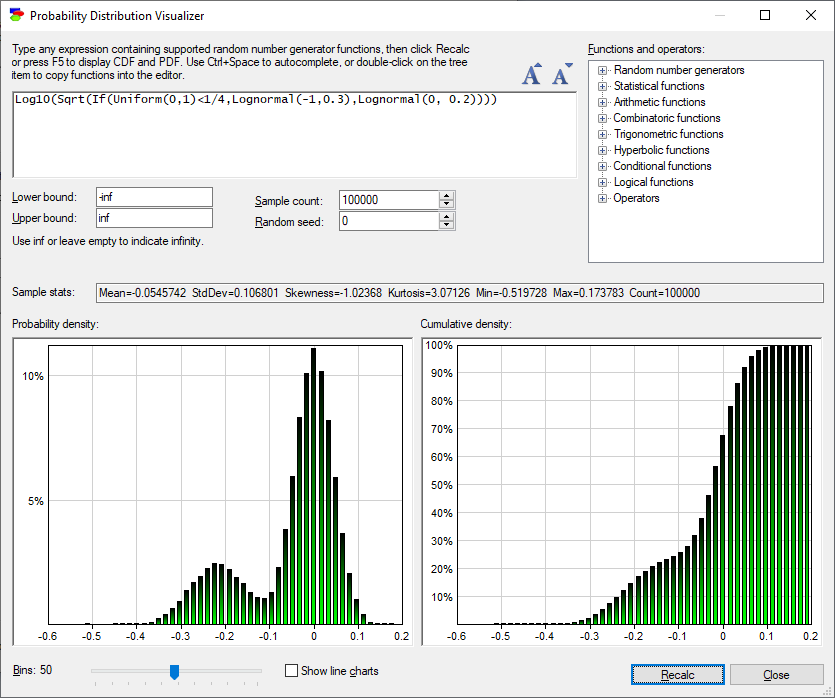Select Statistical functions tree item

(659, 86)
